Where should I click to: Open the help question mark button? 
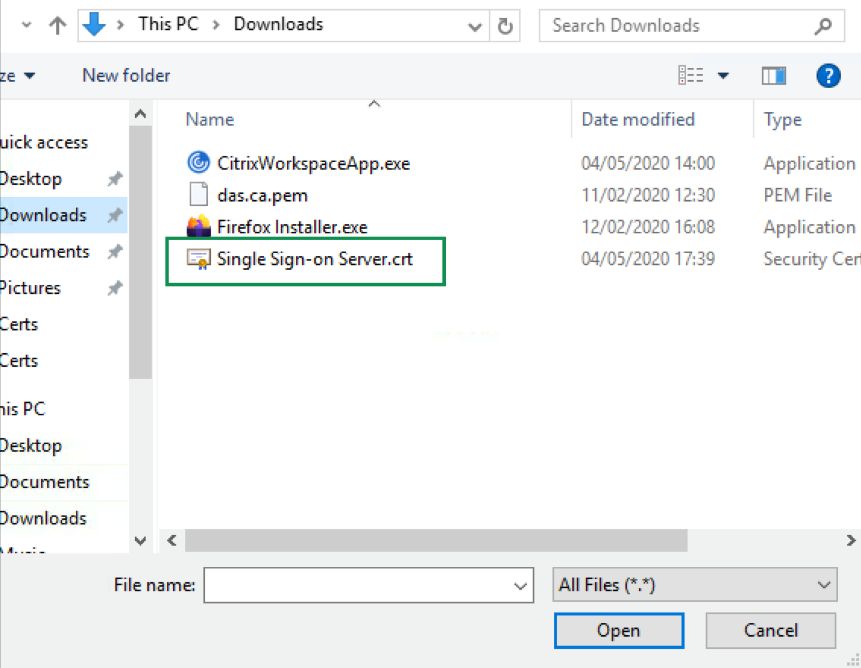[x=828, y=76]
